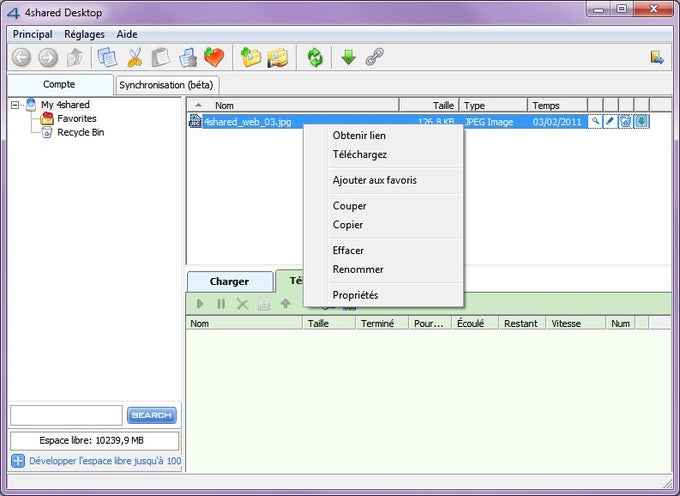Switch to the Compte tab
680x496 pixels.
[60, 84]
